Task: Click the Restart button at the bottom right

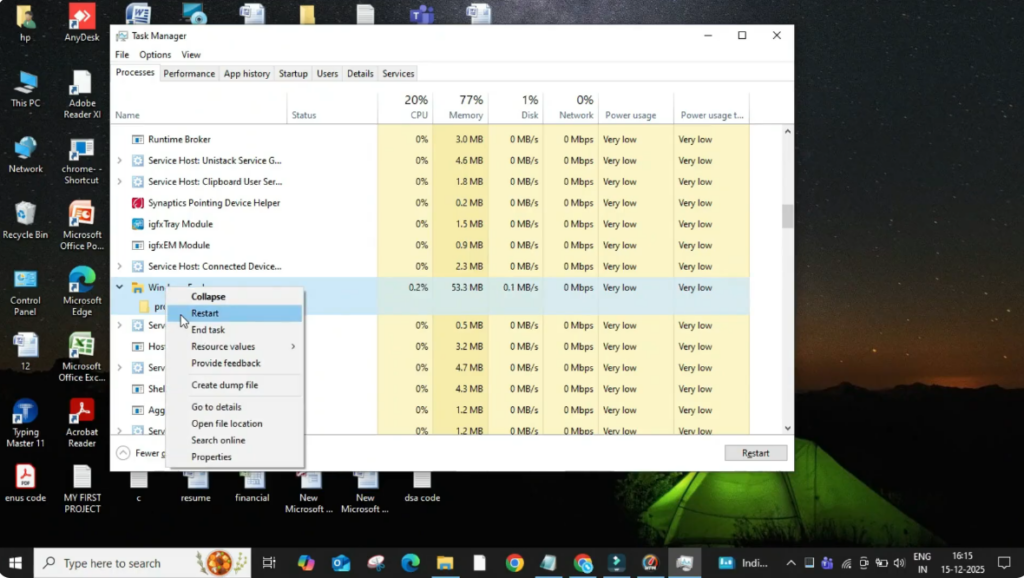Action: 755,452
